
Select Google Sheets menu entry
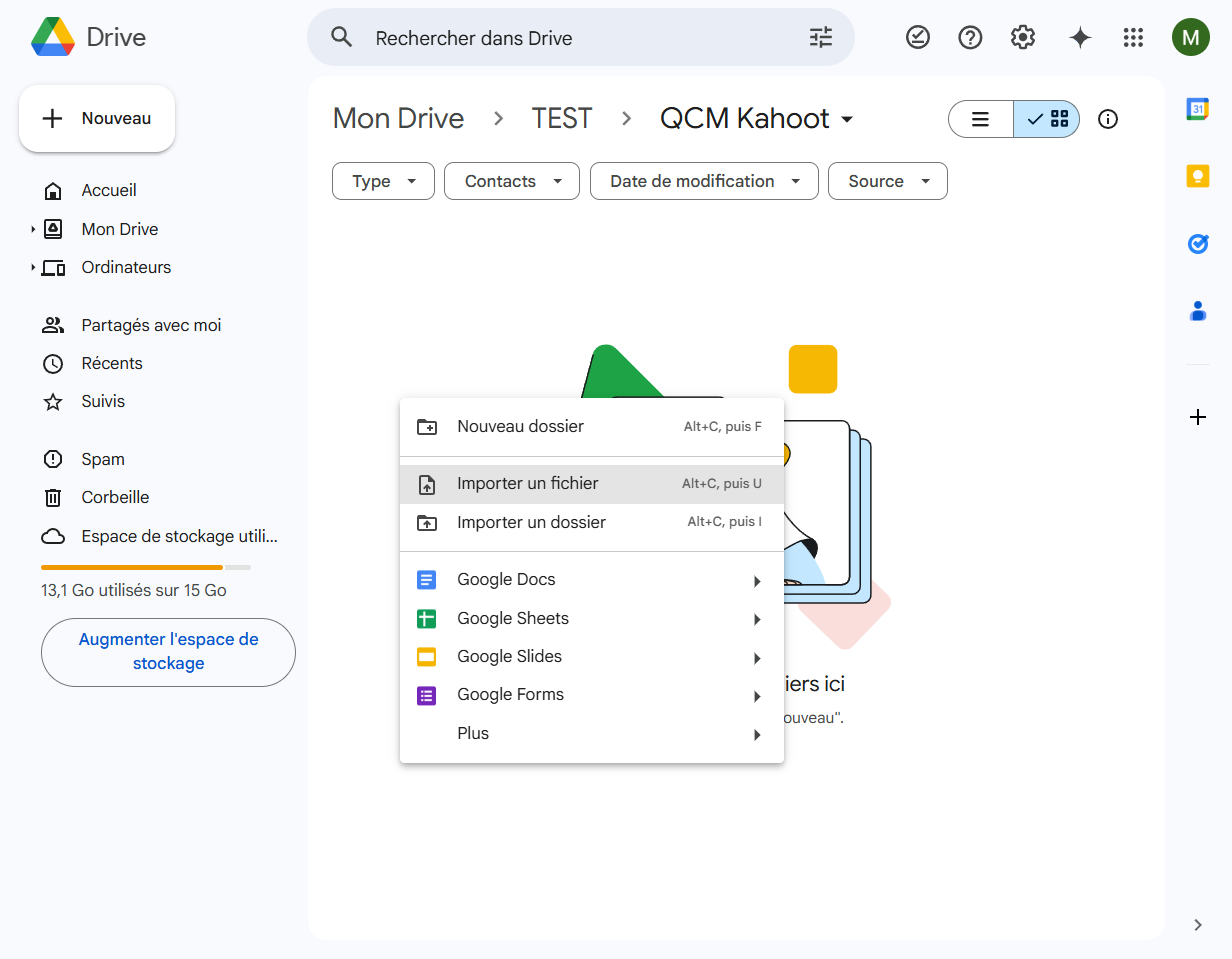(x=592, y=618)
